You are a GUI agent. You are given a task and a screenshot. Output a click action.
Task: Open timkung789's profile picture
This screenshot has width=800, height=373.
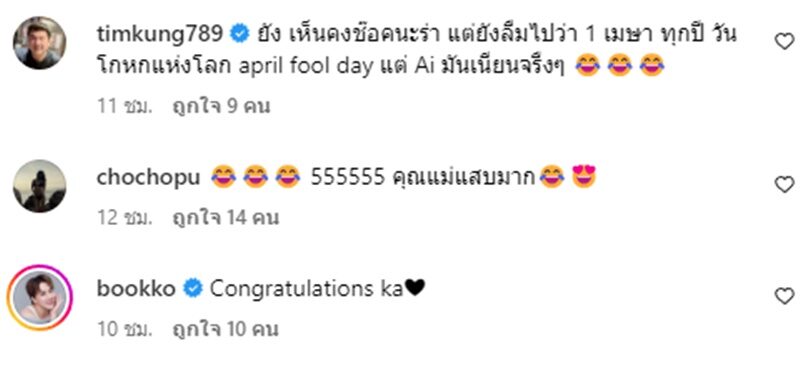tap(39, 43)
